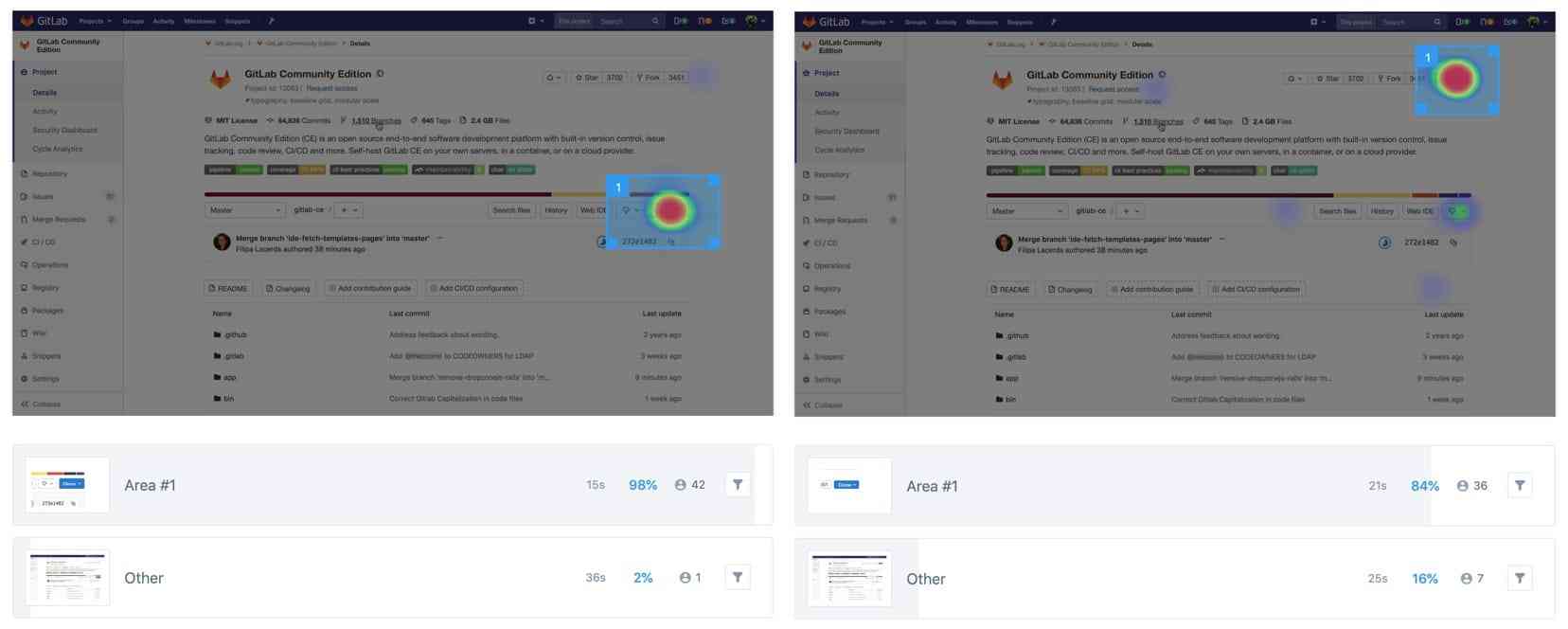Viewport: 1568px width, 629px height.
Task: Click filter icon in left Area #1 row
Action: [738, 485]
